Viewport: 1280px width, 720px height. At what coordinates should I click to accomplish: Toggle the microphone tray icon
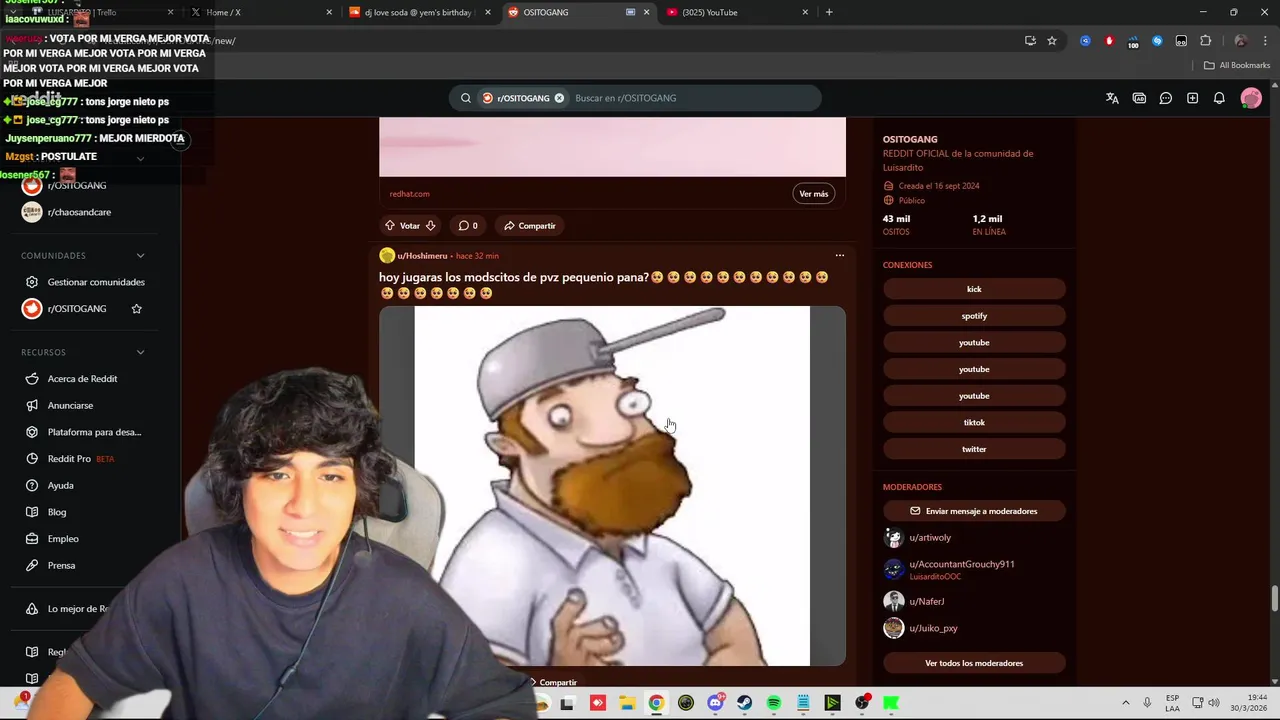(x=1147, y=703)
